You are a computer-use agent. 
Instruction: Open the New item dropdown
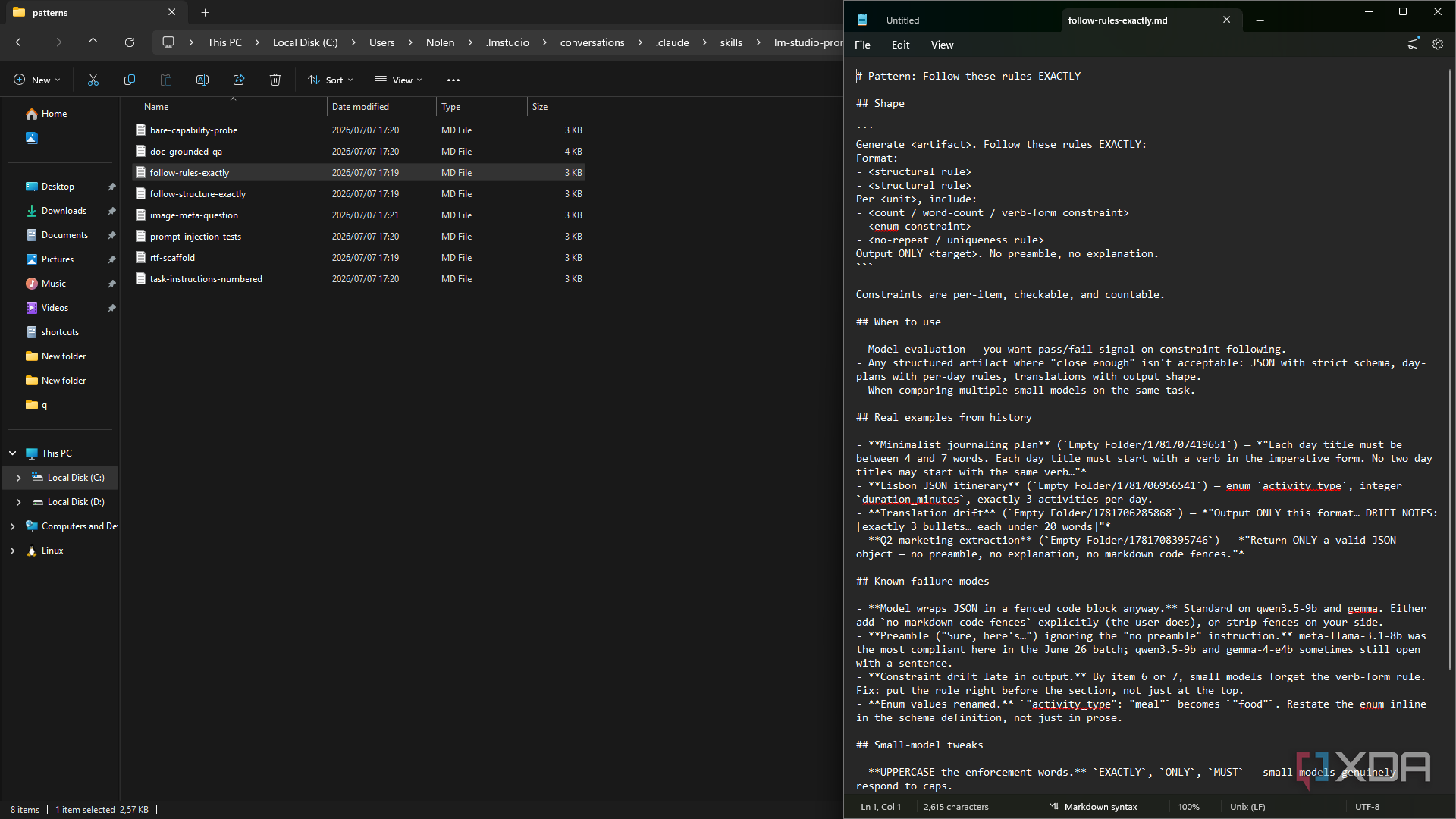pos(36,80)
